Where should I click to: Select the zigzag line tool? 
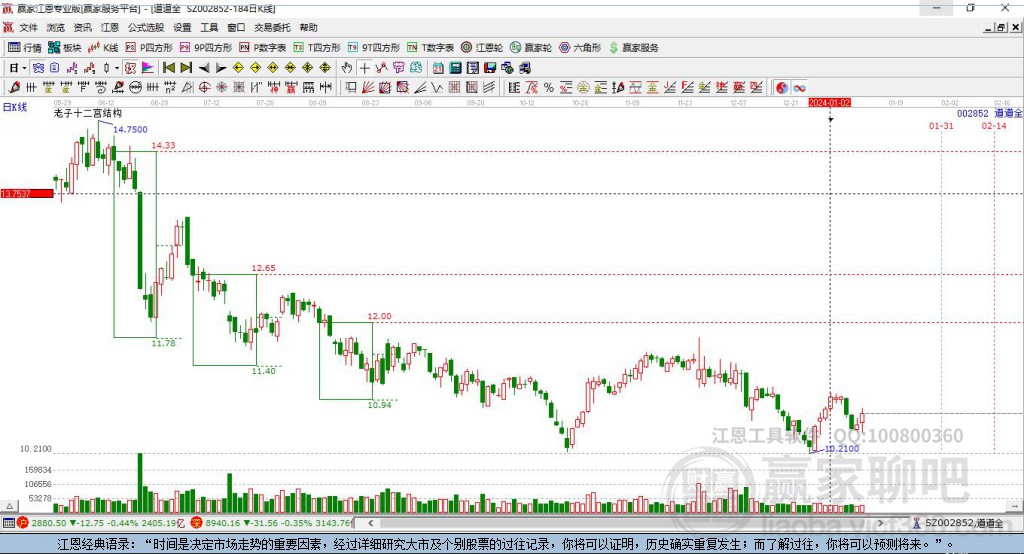[x=436, y=88]
